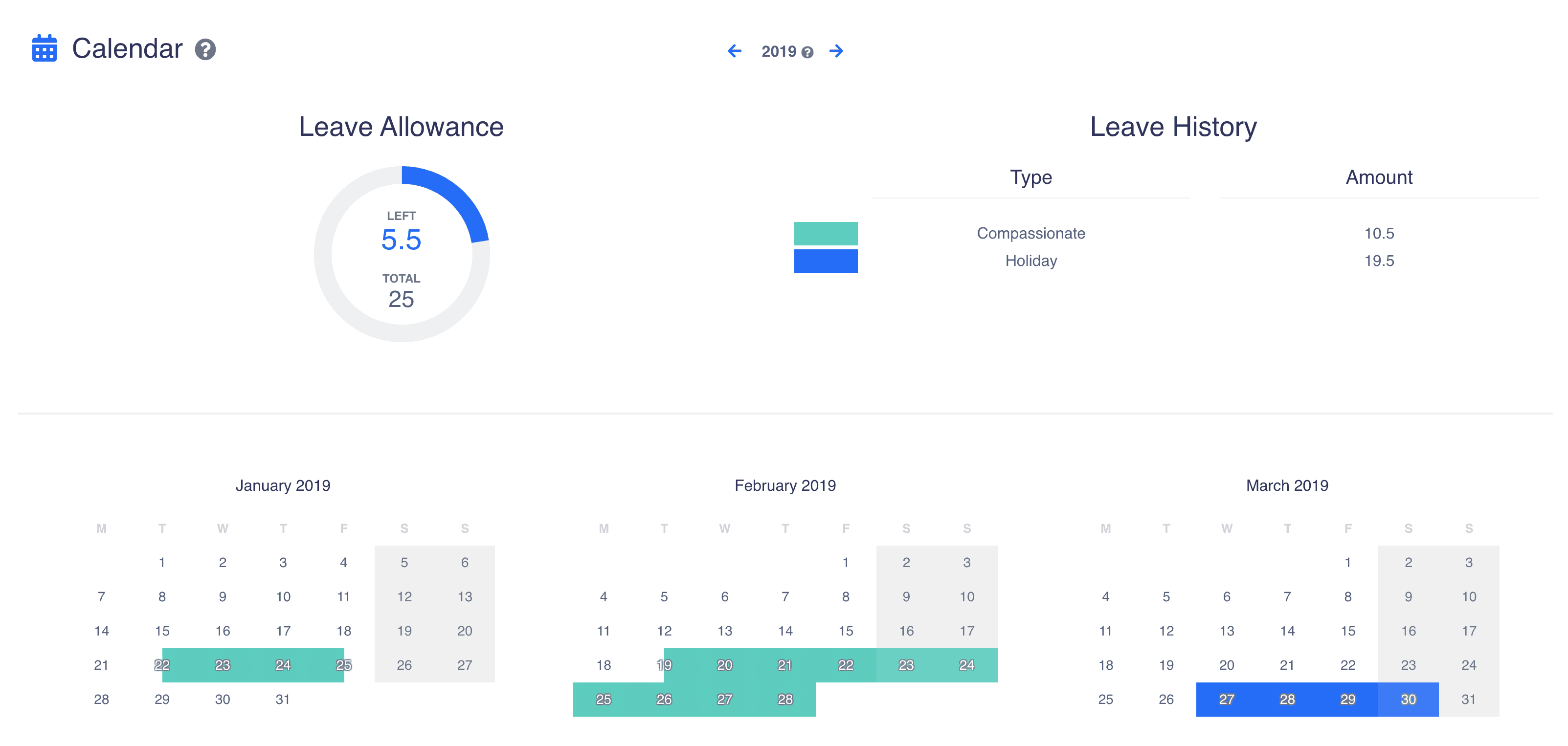
Task: Select highlighted weekend day February 24
Action: 966,665
